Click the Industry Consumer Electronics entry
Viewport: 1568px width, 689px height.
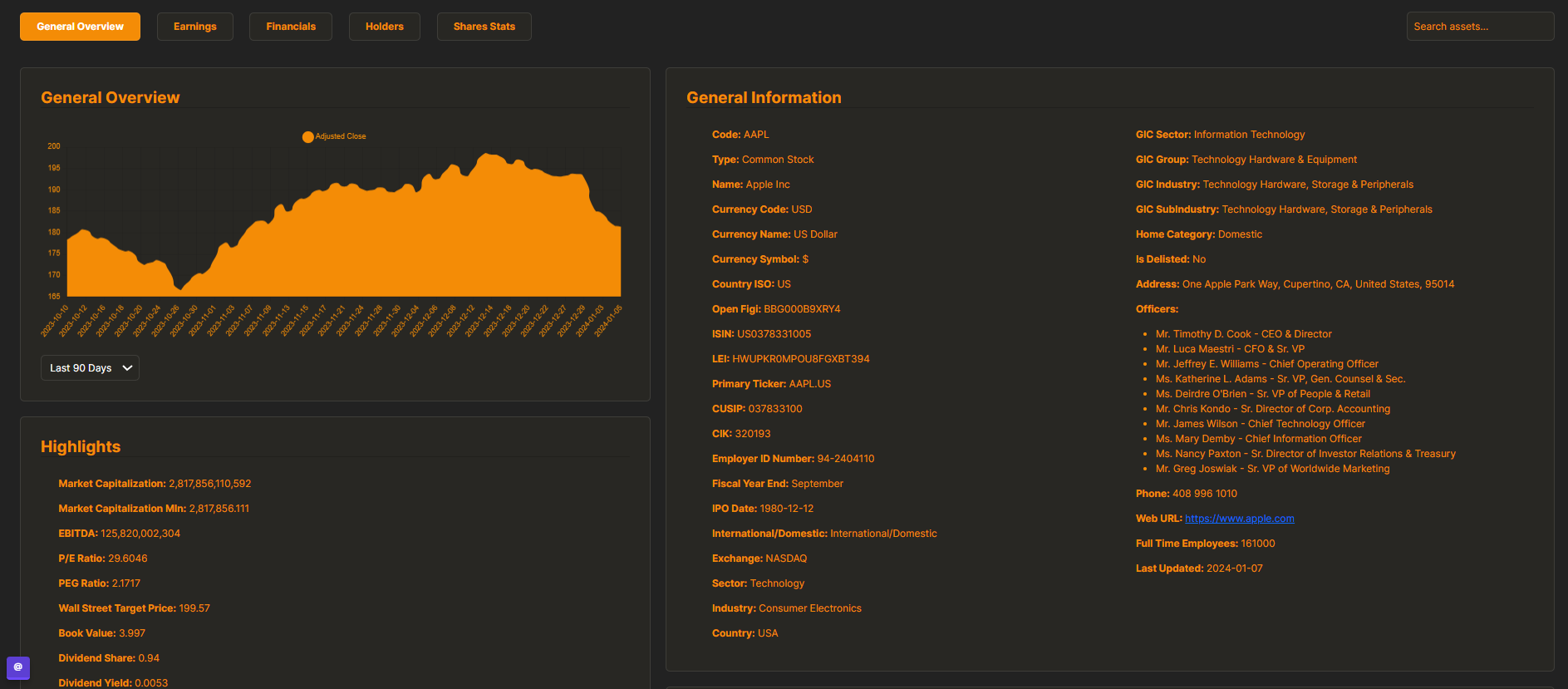coord(787,608)
